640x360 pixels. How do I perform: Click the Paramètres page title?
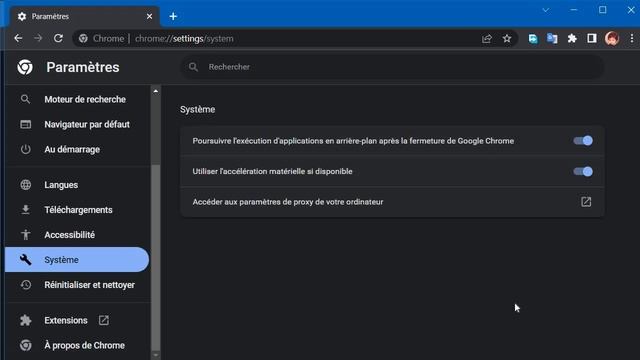[x=83, y=67]
